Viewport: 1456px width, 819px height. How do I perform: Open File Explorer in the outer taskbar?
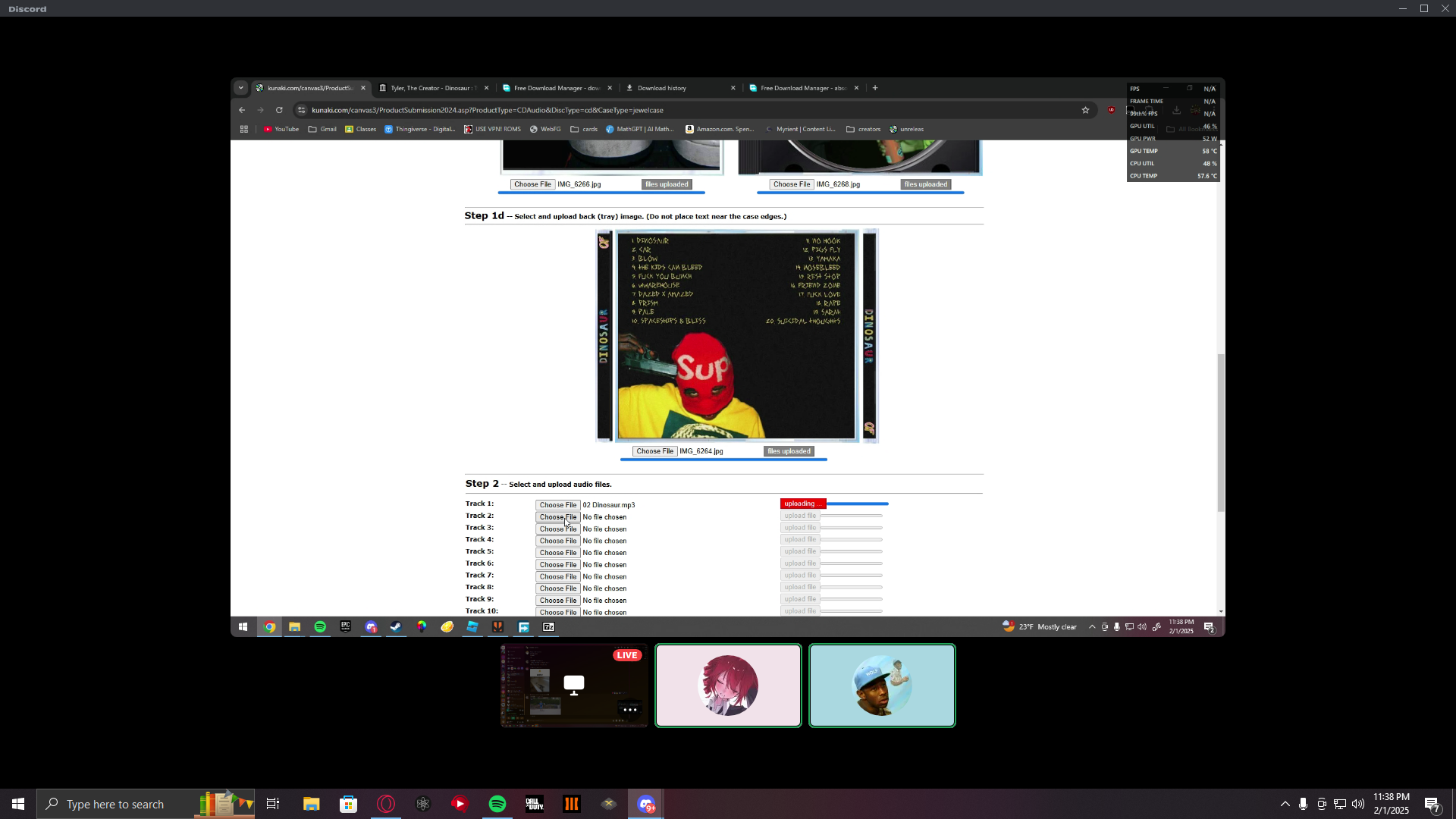pos(311,804)
